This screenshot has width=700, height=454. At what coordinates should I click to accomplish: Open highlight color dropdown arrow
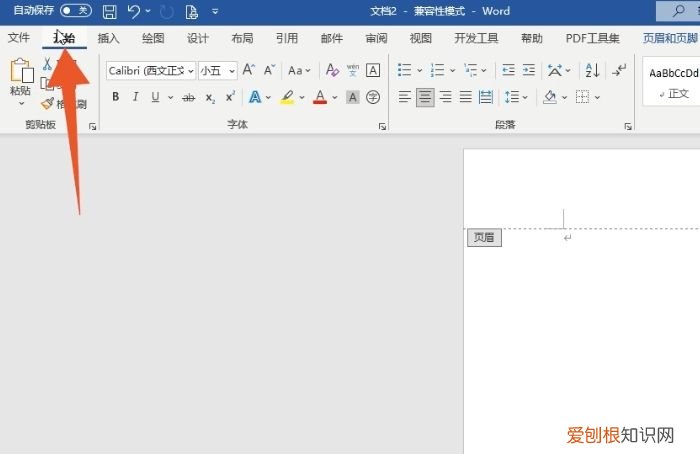coord(302,97)
